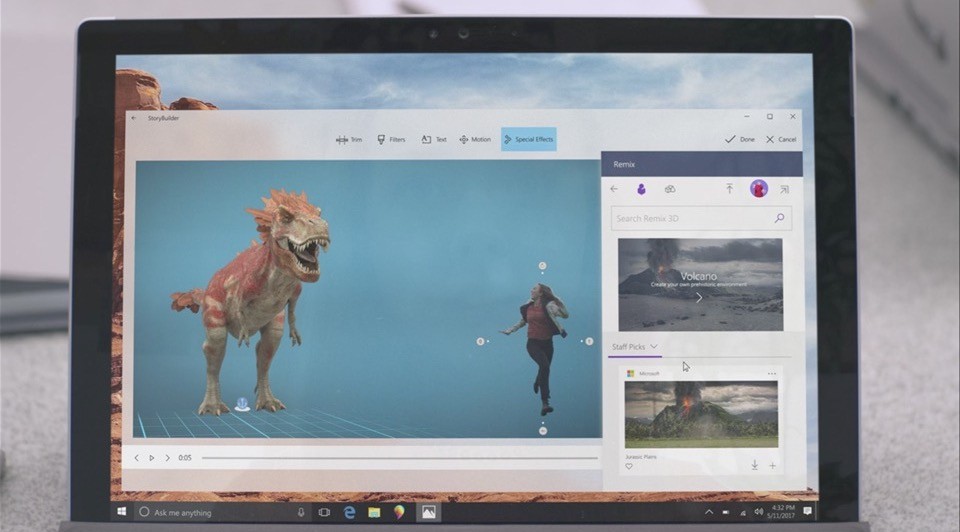Open the Microsoft creator name on card
This screenshot has width=960, height=532.
649,373
